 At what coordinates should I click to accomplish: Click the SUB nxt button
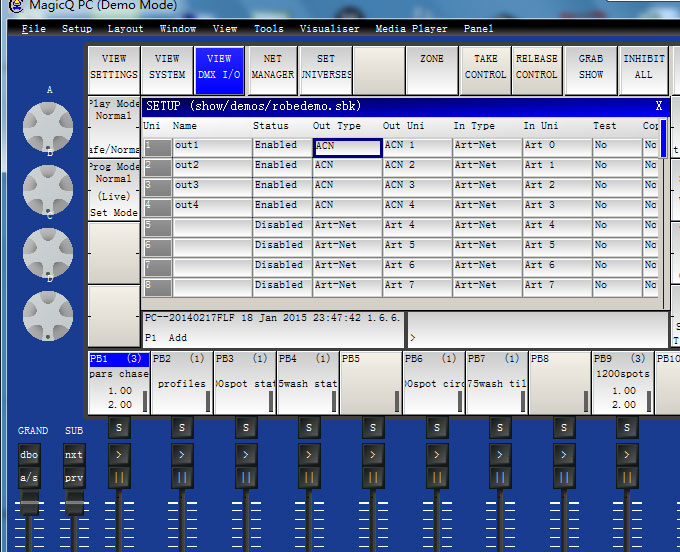(x=74, y=454)
